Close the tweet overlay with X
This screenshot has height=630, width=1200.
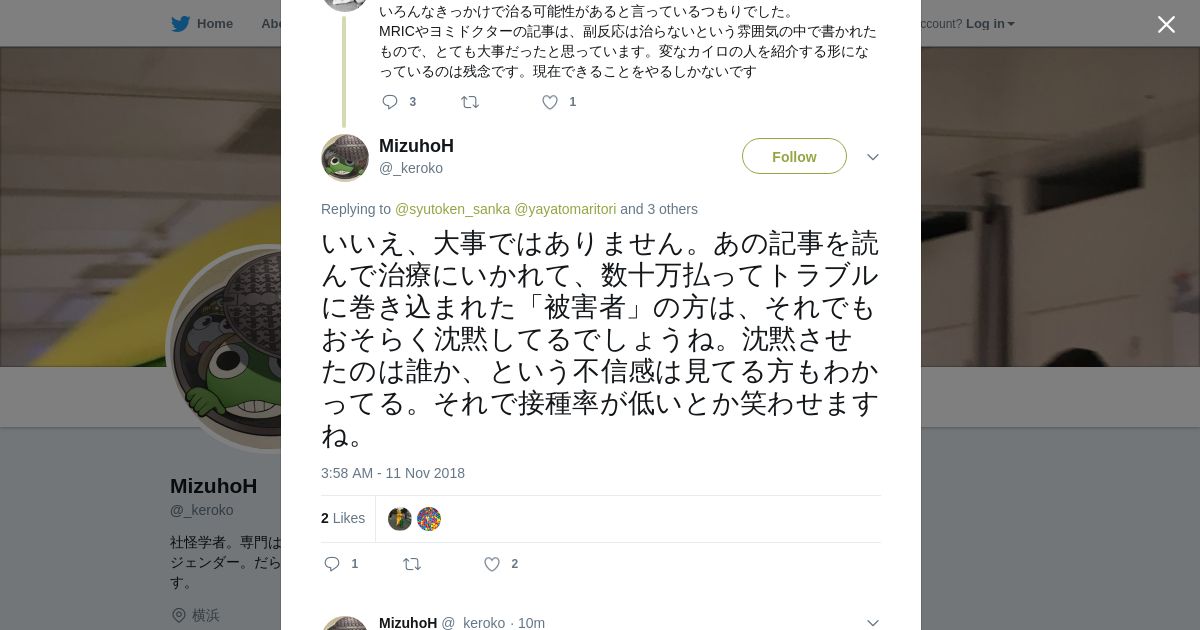pyautogui.click(x=1166, y=25)
